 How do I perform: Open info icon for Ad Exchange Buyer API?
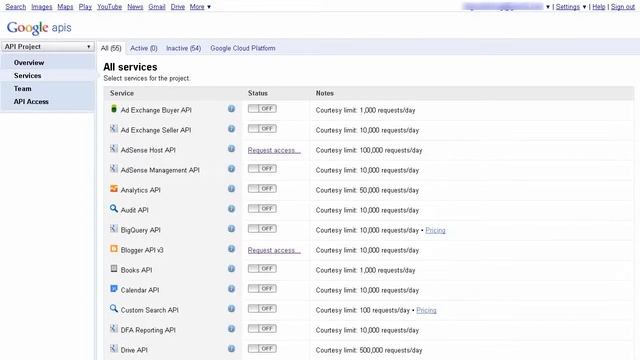(231, 109)
